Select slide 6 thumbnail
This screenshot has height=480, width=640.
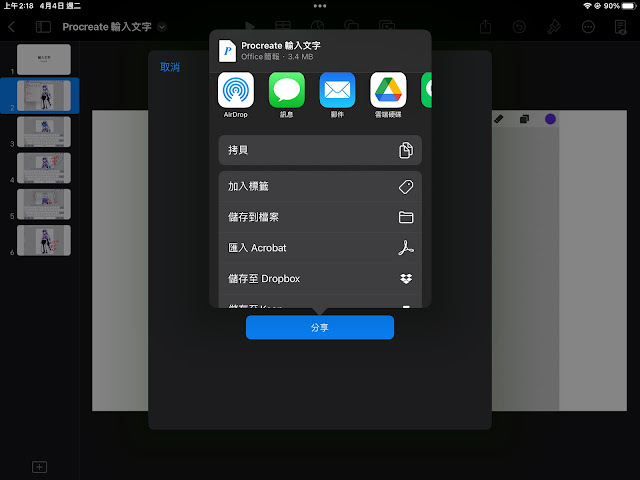pyautogui.click(x=44, y=240)
